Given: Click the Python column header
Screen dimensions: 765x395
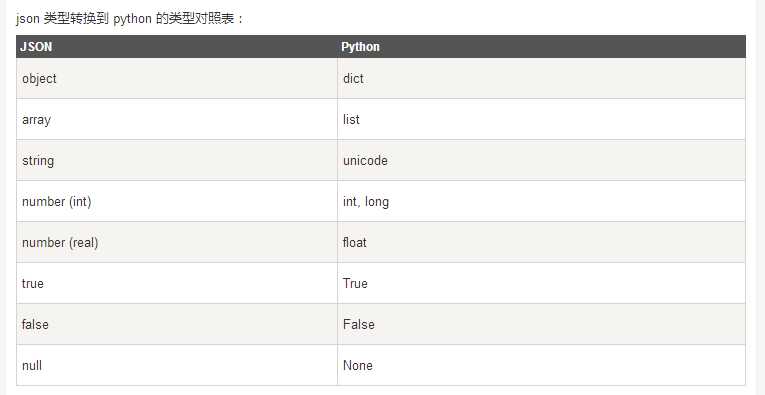Looking at the screenshot, I should tap(541, 47).
